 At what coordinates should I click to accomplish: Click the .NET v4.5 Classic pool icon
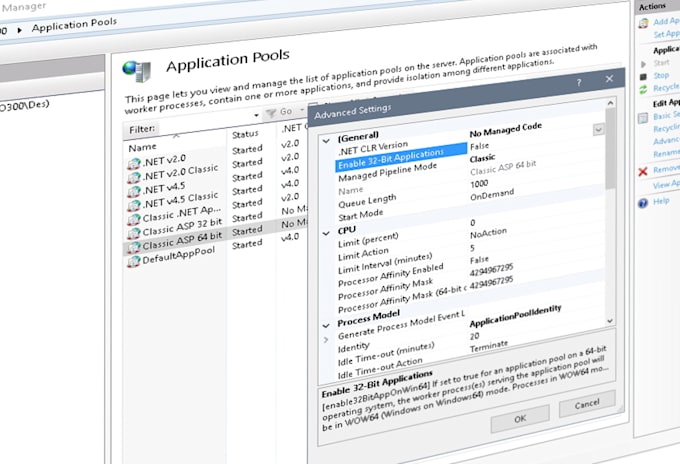(134, 205)
